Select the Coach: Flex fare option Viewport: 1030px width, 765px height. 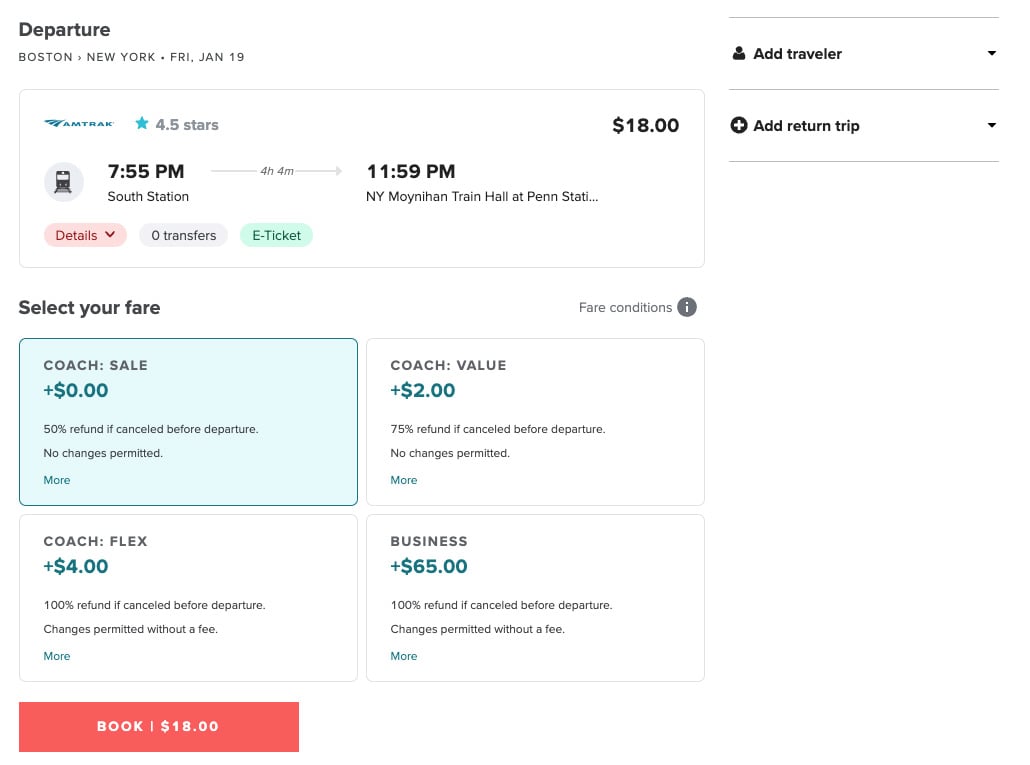point(188,597)
